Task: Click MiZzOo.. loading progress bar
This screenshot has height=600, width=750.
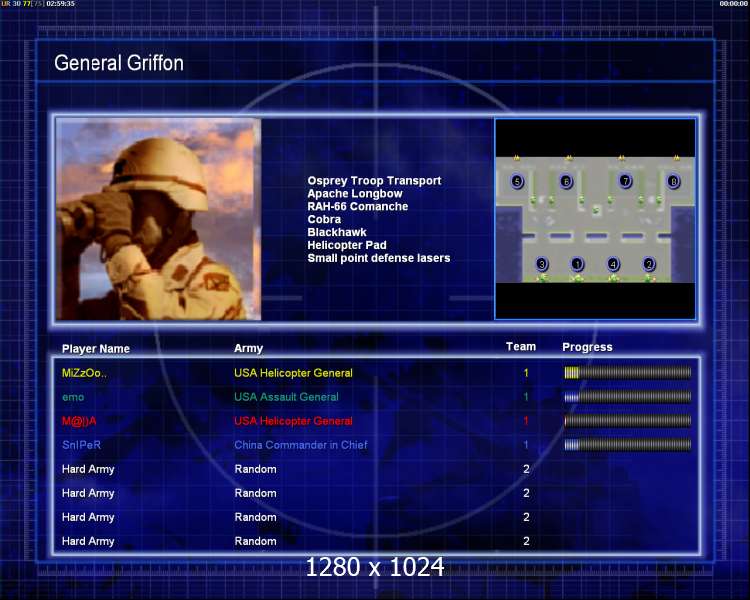Action: 628,372
